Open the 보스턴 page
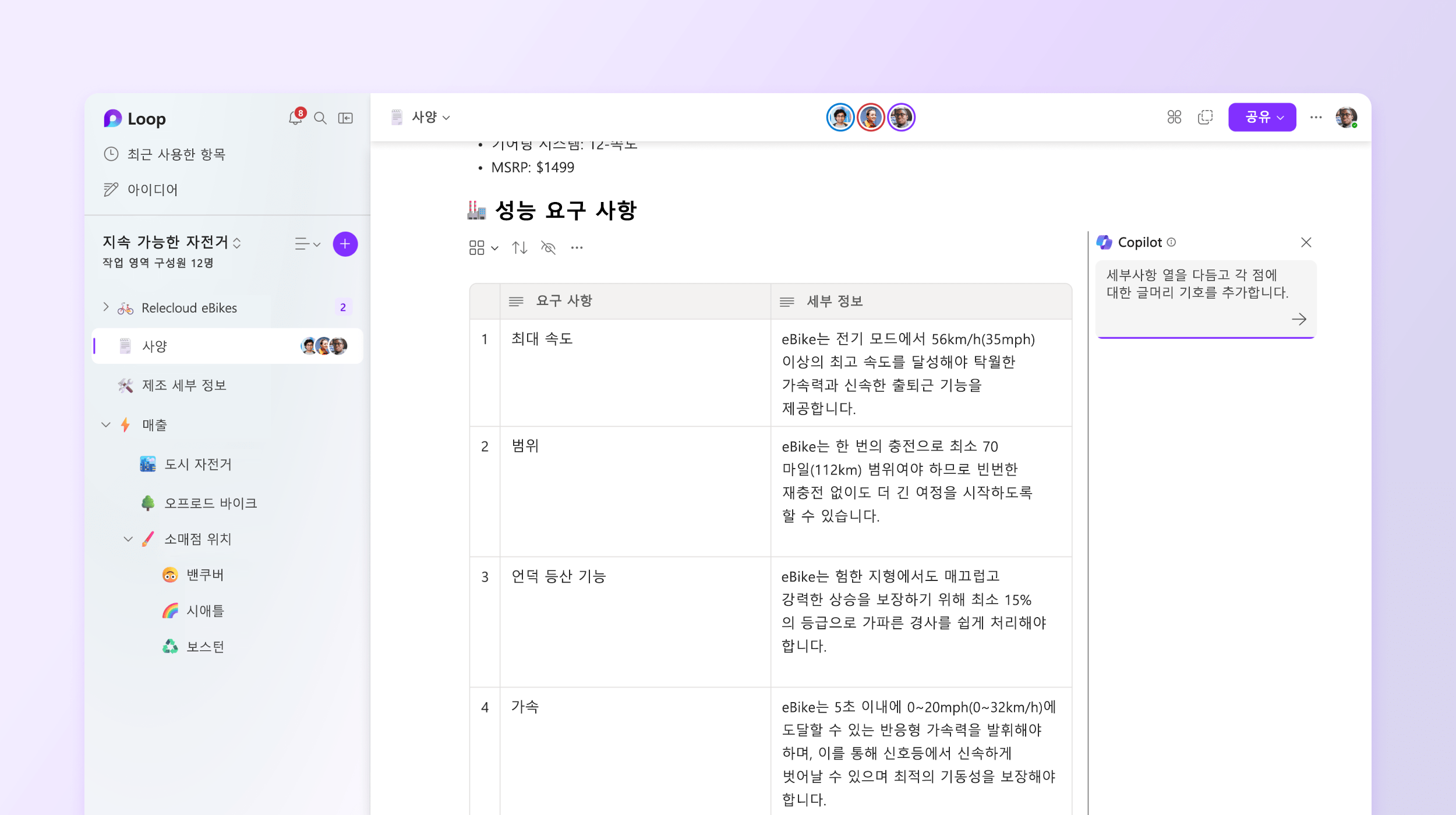The image size is (1456, 815). point(205,647)
